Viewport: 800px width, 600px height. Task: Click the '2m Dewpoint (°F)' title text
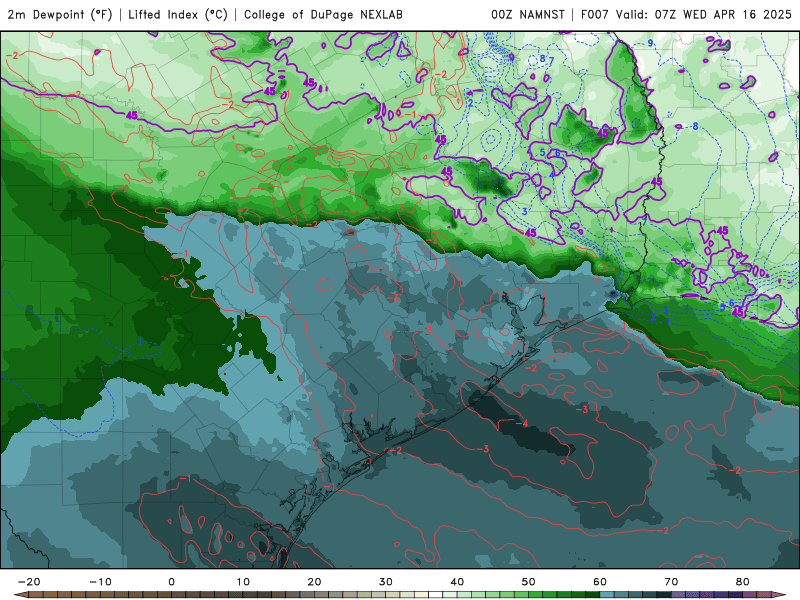(60, 15)
